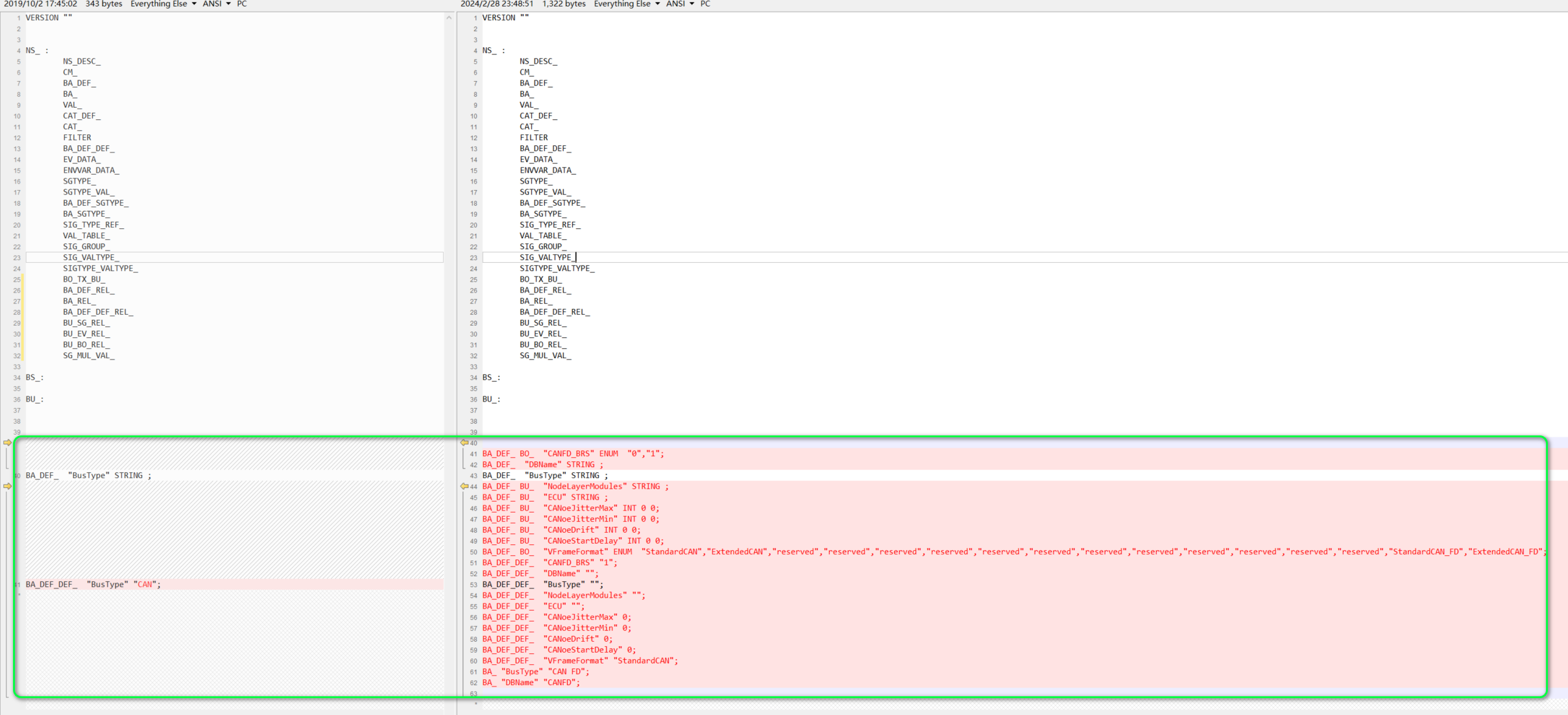Click left pane line ENVVAR_DATA_

[x=91, y=171]
